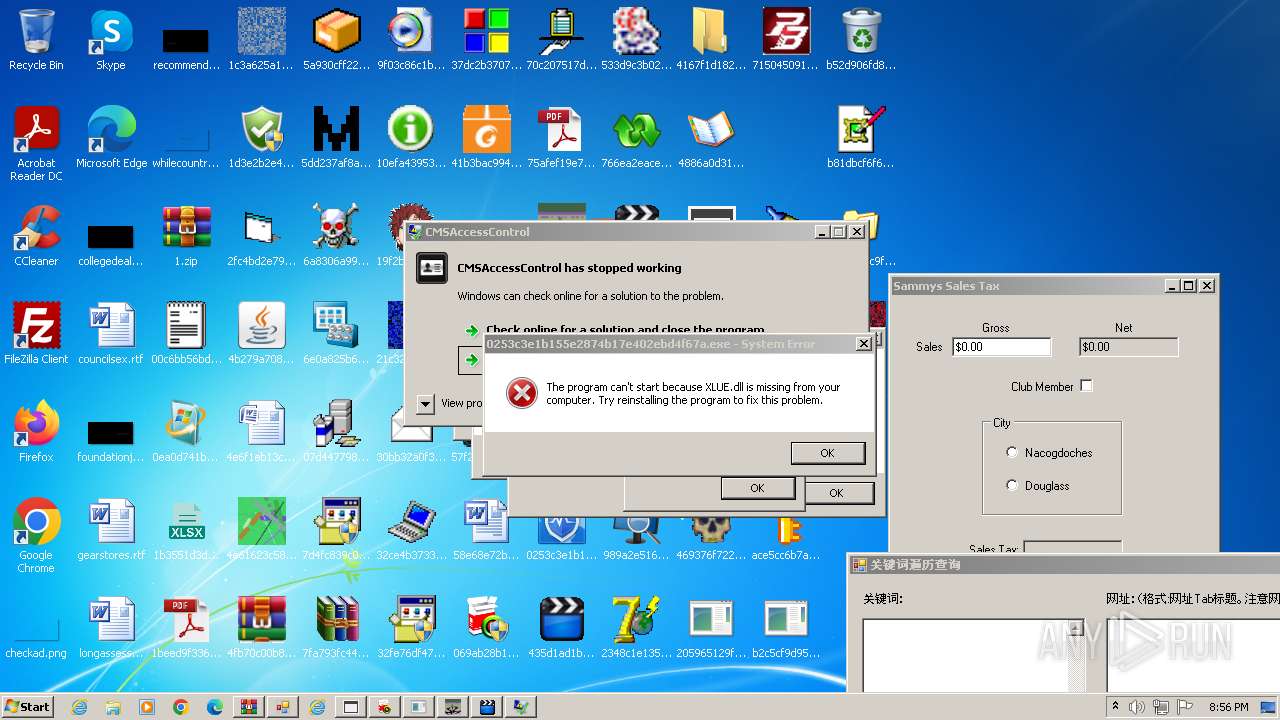This screenshot has width=1280, height=720.
Task: Select the PDF icon 75afef19e7...
Action: click(x=561, y=138)
